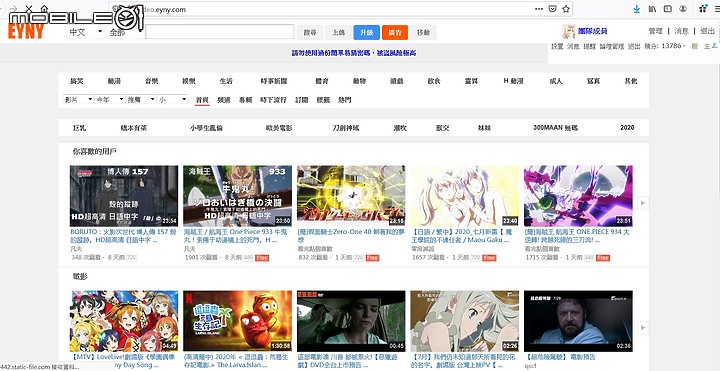Open the 遊戲 category

point(397,81)
